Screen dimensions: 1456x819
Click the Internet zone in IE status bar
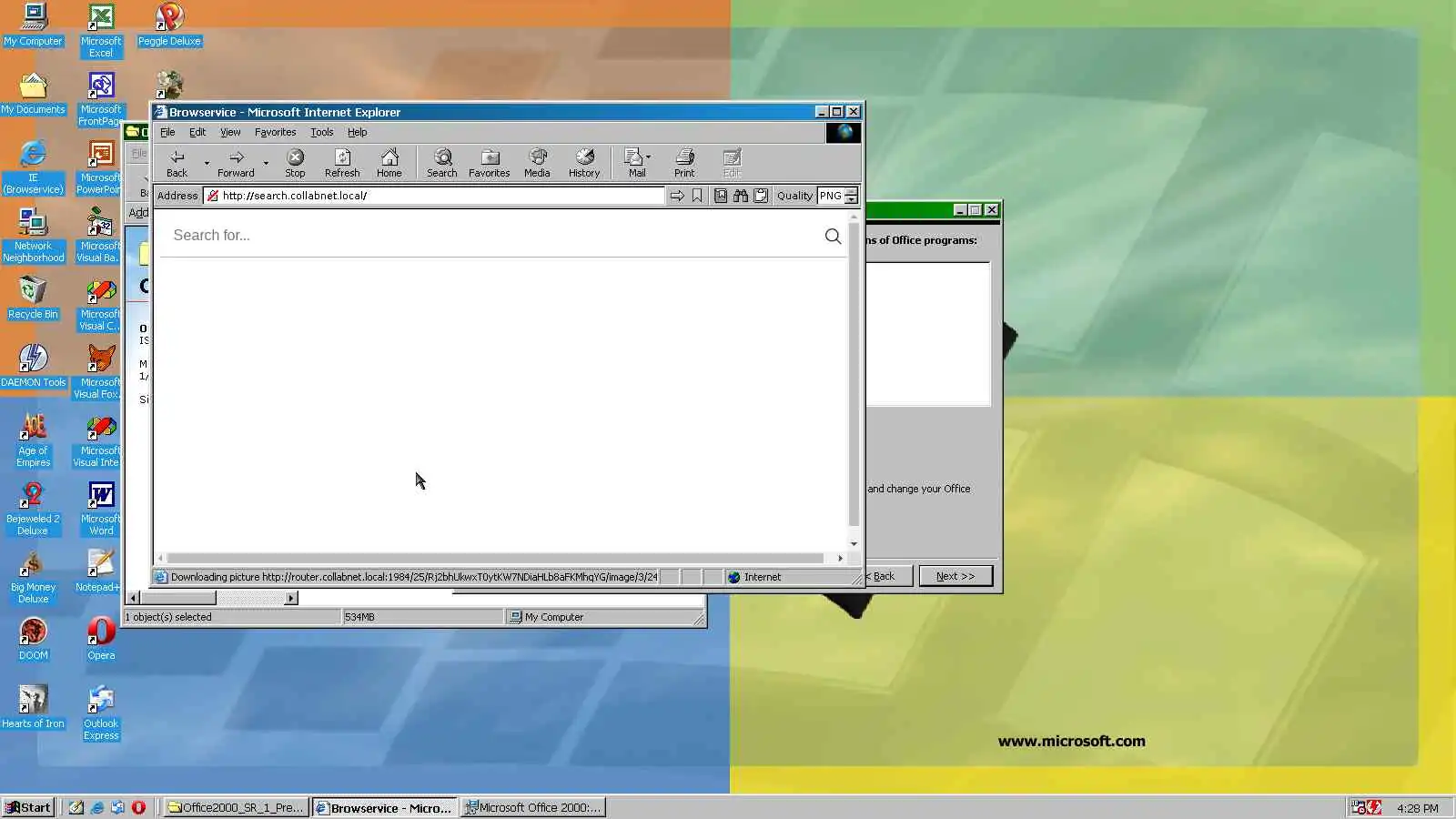point(763,577)
